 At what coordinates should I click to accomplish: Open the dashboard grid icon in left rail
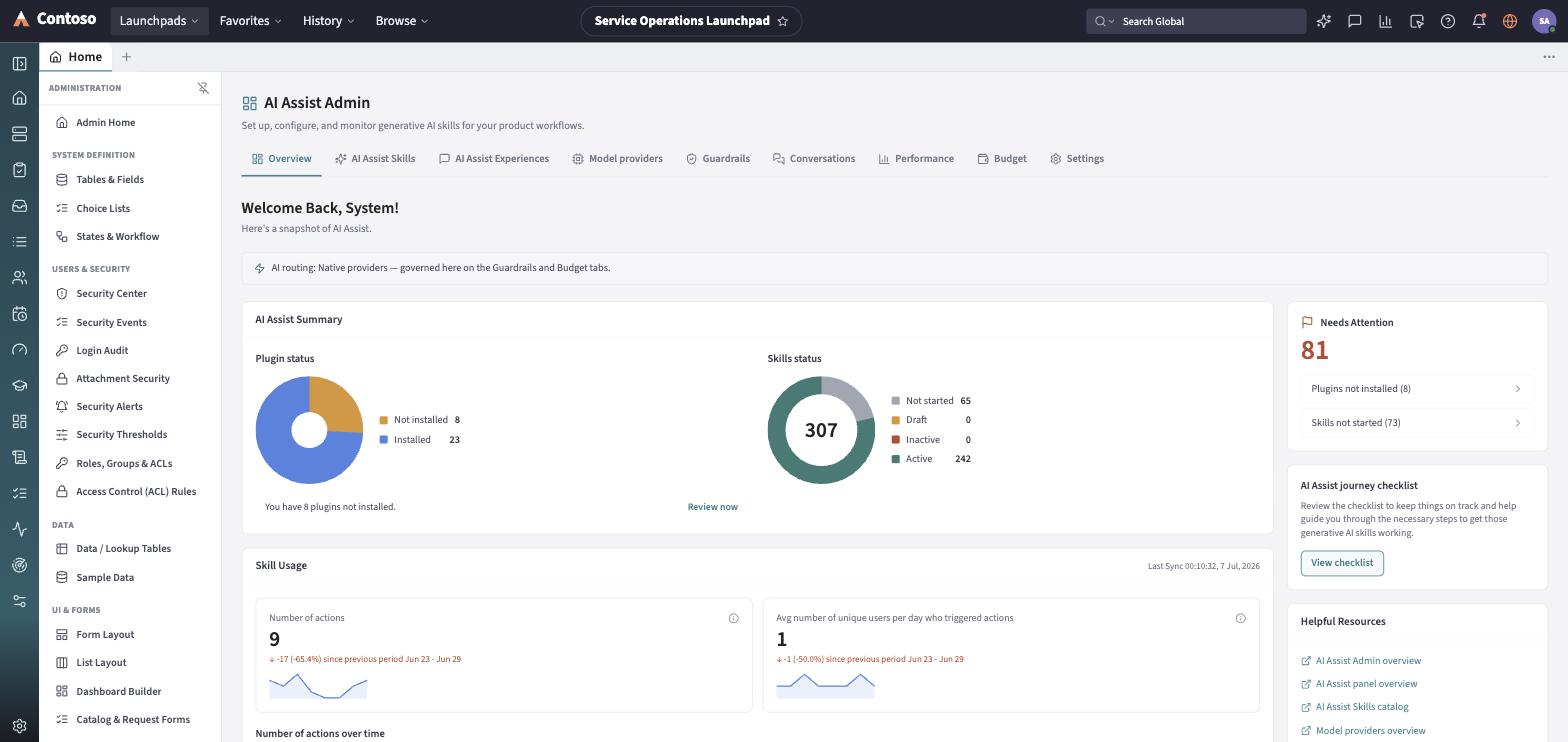click(x=19, y=422)
